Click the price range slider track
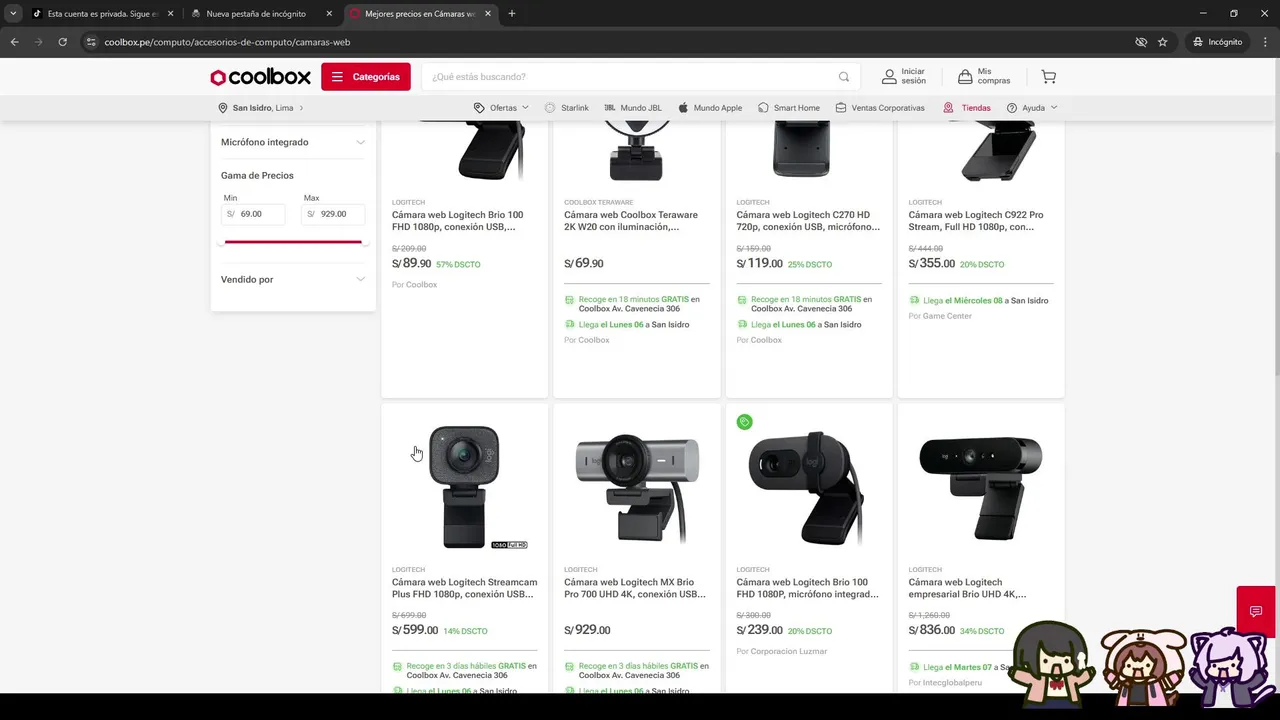Image resolution: width=1280 pixels, height=720 pixels. (x=293, y=242)
